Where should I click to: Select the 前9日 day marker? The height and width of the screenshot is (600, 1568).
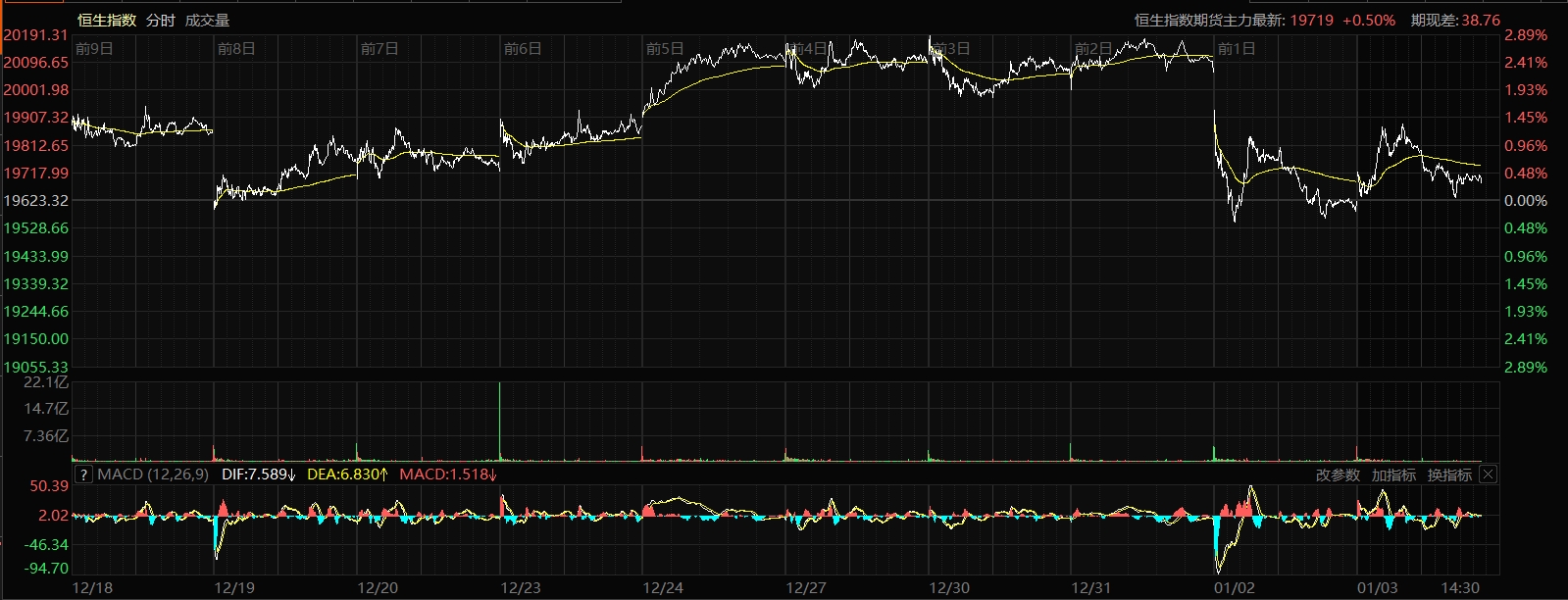click(x=94, y=48)
